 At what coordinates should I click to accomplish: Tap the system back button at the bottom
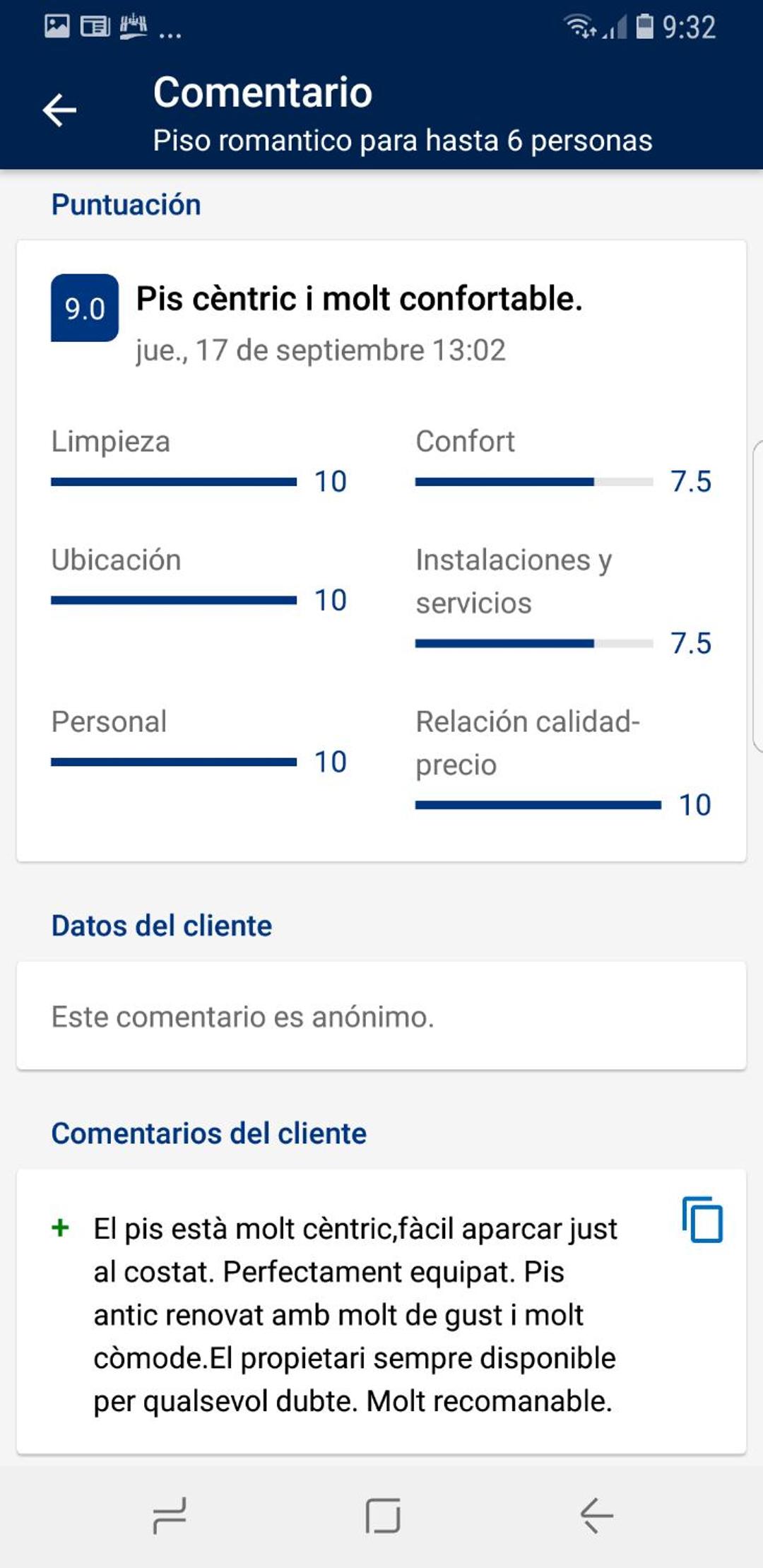(x=596, y=1516)
